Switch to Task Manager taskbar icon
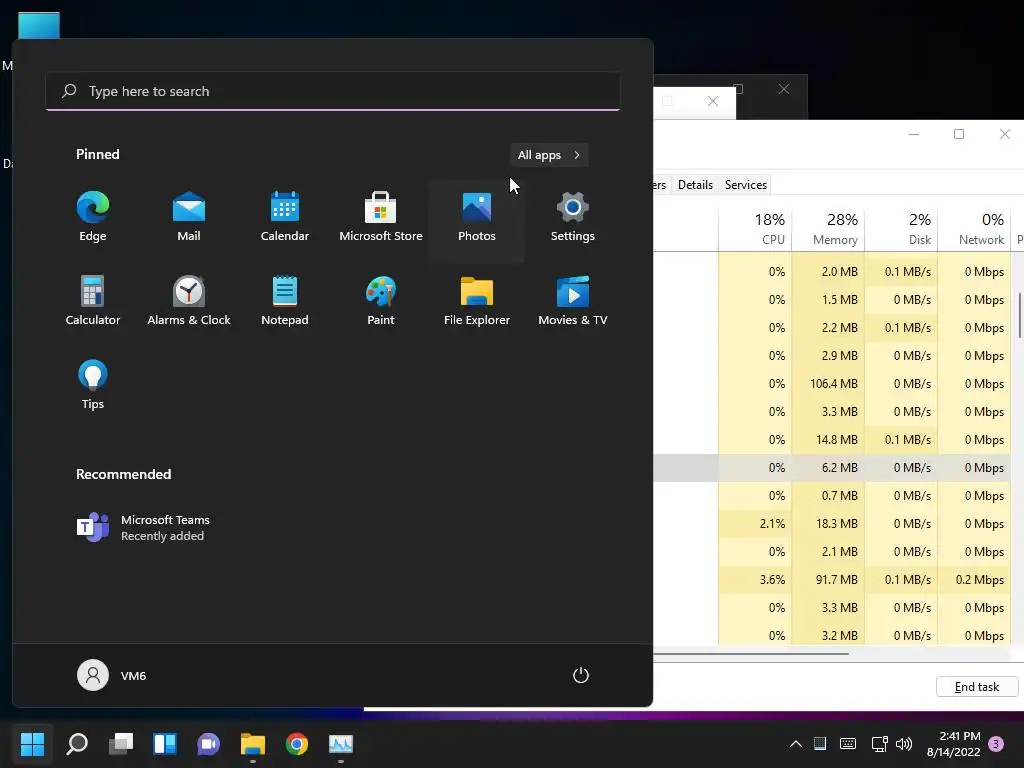Image resolution: width=1024 pixels, height=768 pixels. click(340, 744)
